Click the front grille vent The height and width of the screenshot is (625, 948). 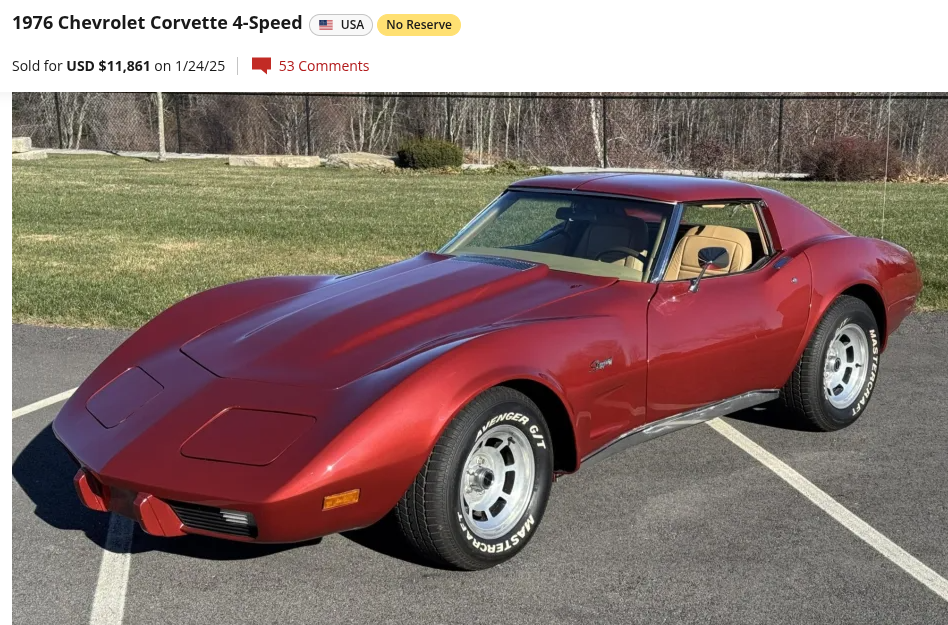point(213,519)
